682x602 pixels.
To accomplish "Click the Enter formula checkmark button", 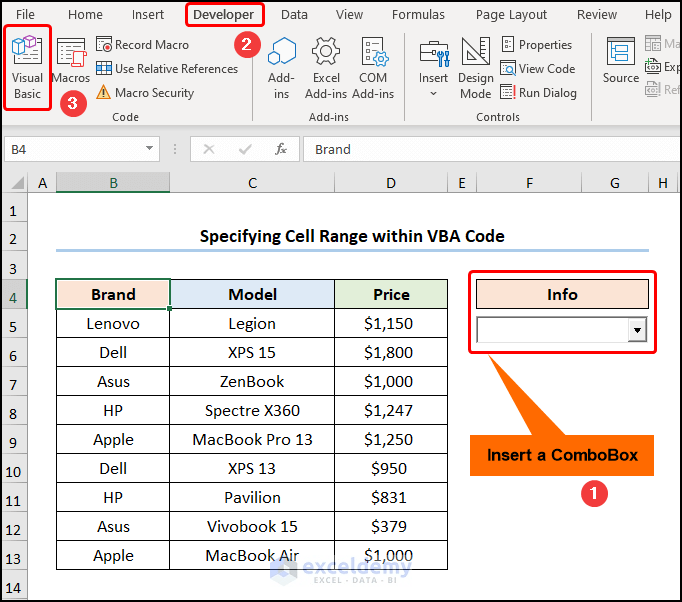I will point(245,149).
